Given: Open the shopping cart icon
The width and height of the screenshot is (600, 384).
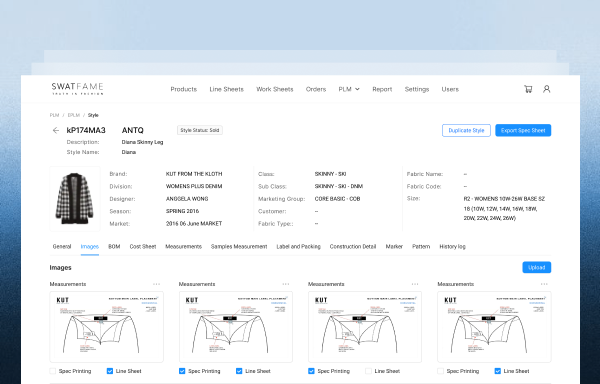Looking at the screenshot, I should [x=528, y=89].
